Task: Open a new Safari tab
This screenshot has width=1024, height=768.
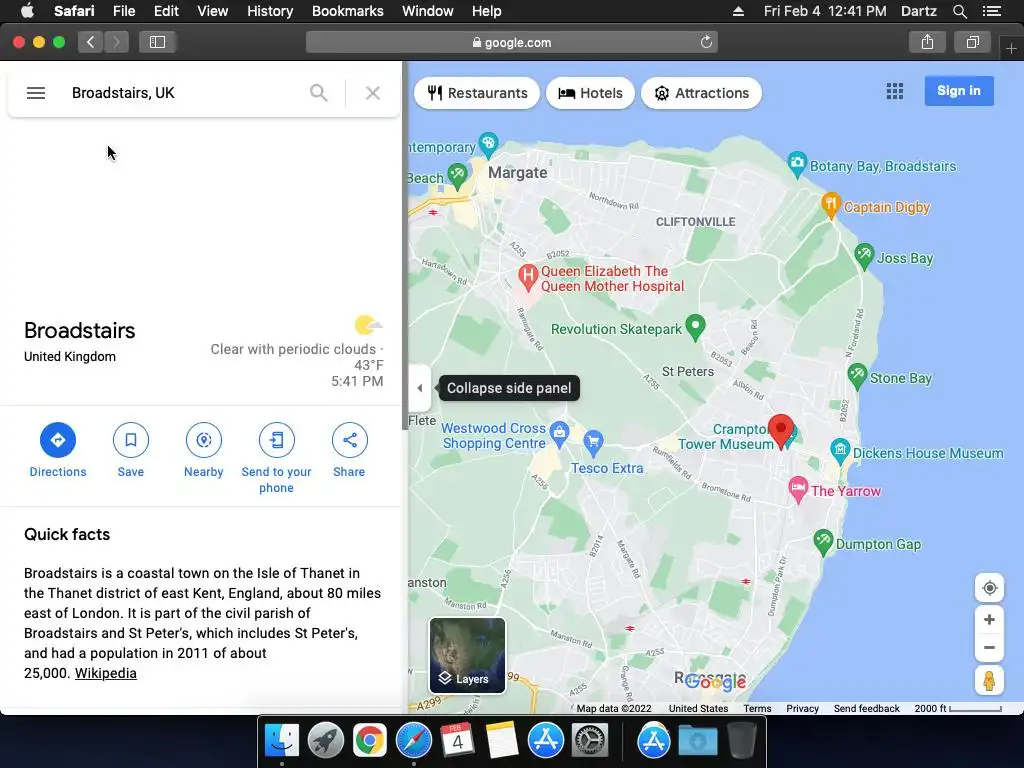Action: 1011,49
